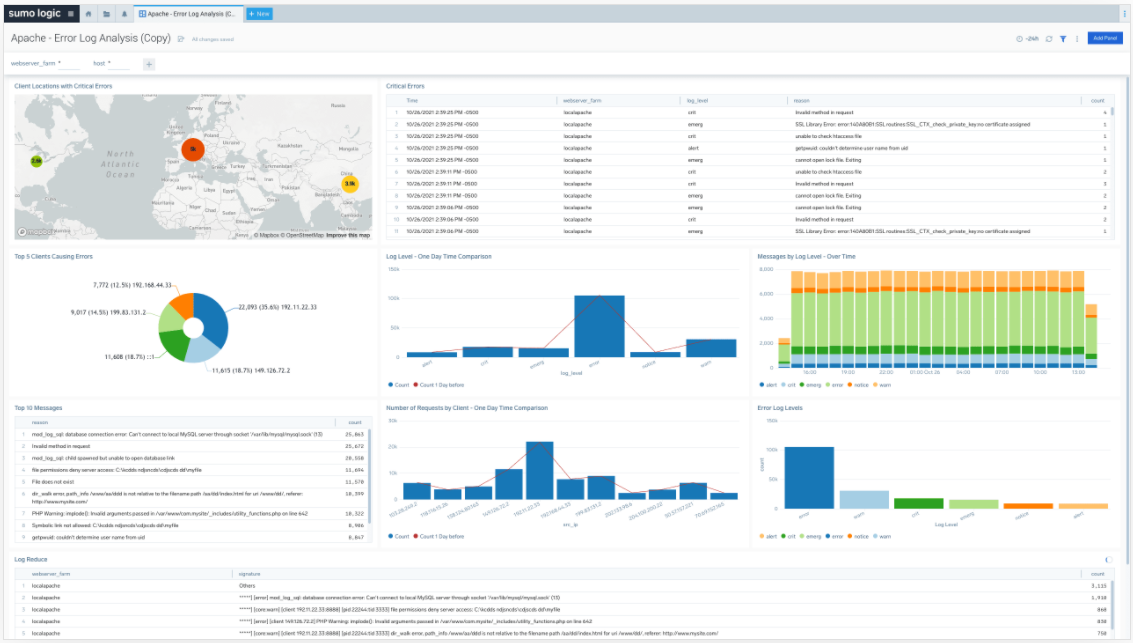This screenshot has height=643, width=1133.
Task: Sort Critical Errors by Time column
Action: point(412,100)
